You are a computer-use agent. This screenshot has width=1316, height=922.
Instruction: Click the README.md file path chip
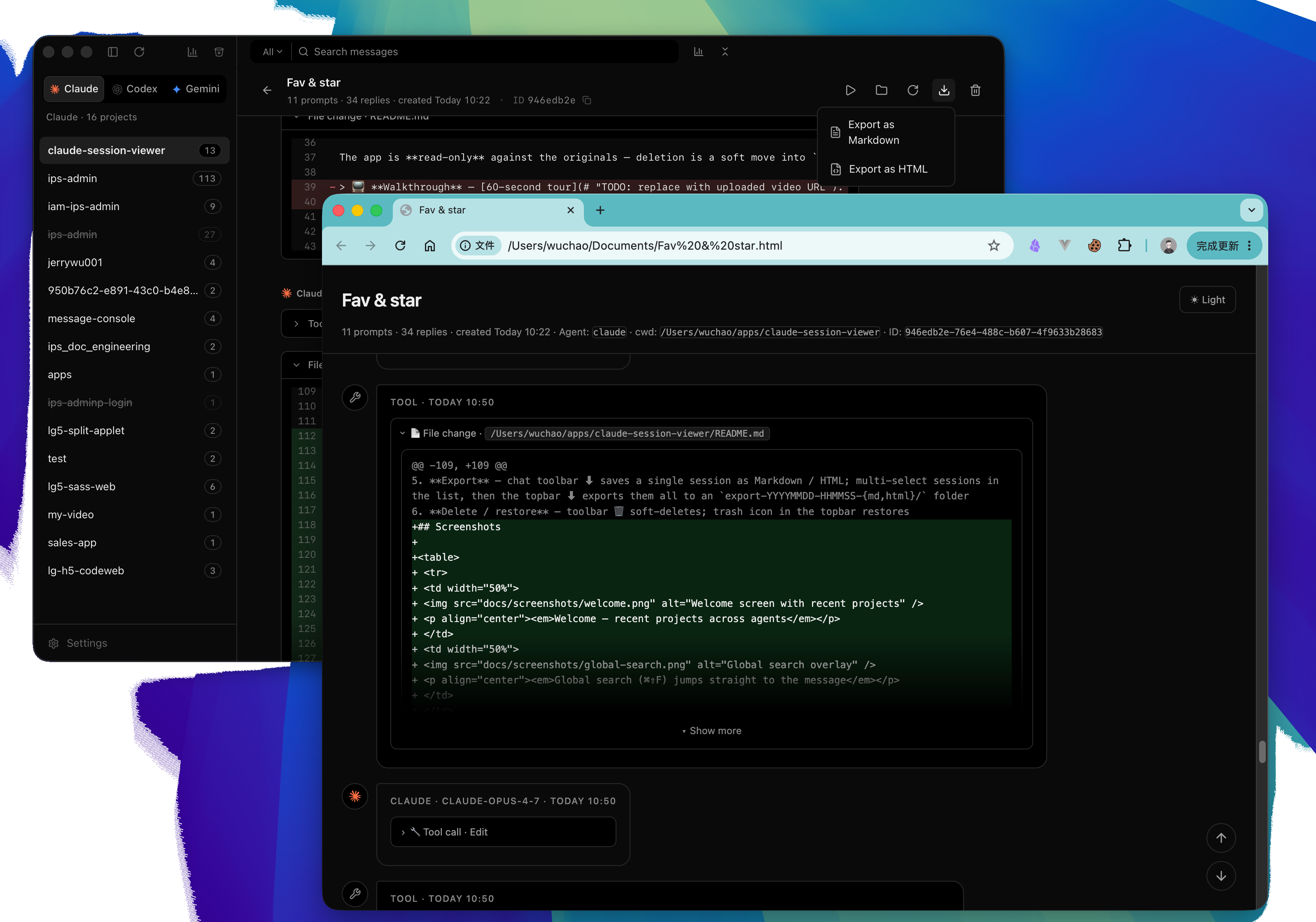click(x=627, y=433)
